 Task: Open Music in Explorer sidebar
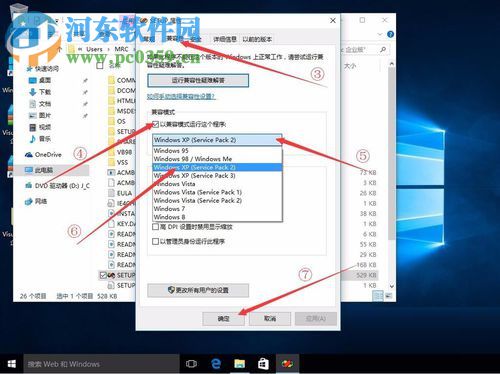tap(40, 139)
